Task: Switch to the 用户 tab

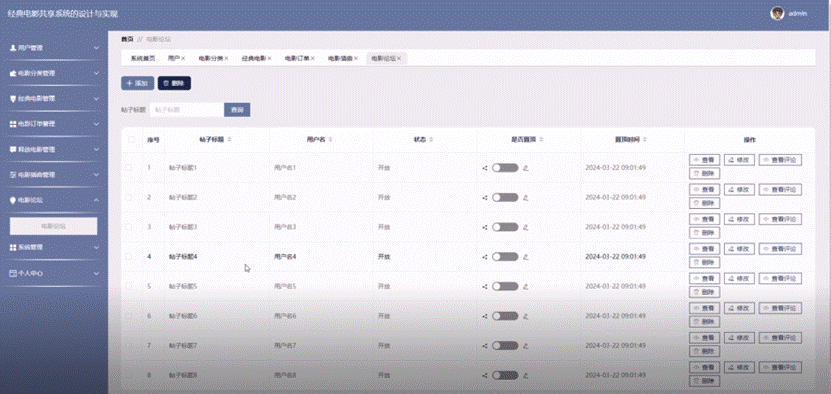Action: [174, 58]
